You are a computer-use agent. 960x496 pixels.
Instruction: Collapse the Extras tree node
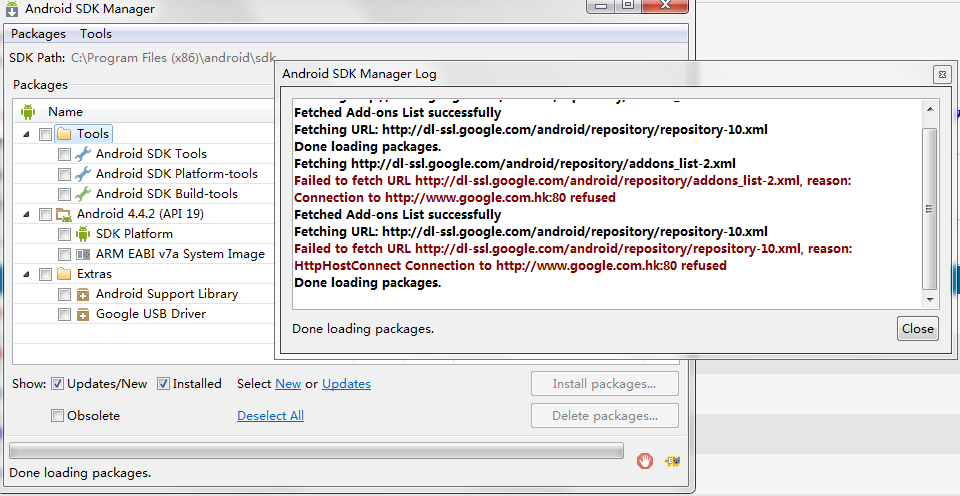point(26,274)
